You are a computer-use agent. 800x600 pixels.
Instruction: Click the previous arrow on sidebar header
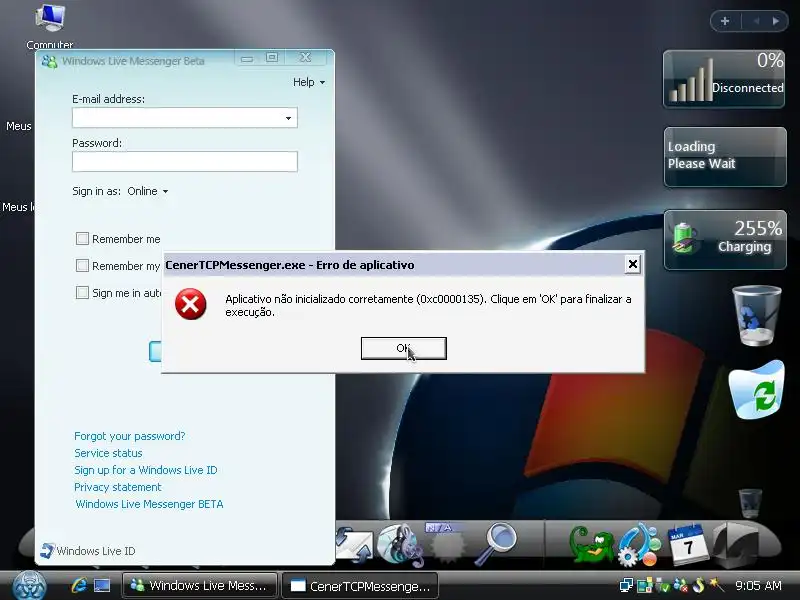click(x=757, y=21)
